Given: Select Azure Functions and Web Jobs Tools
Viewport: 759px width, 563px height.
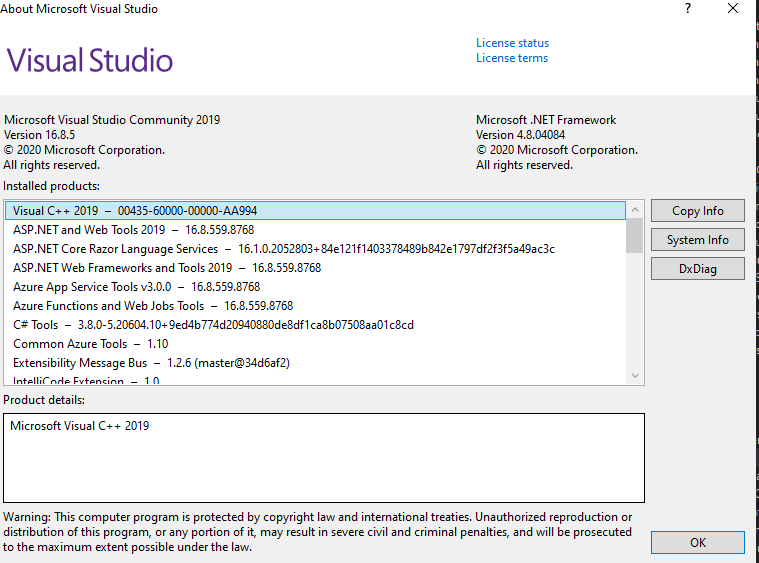Looking at the screenshot, I should (x=315, y=306).
